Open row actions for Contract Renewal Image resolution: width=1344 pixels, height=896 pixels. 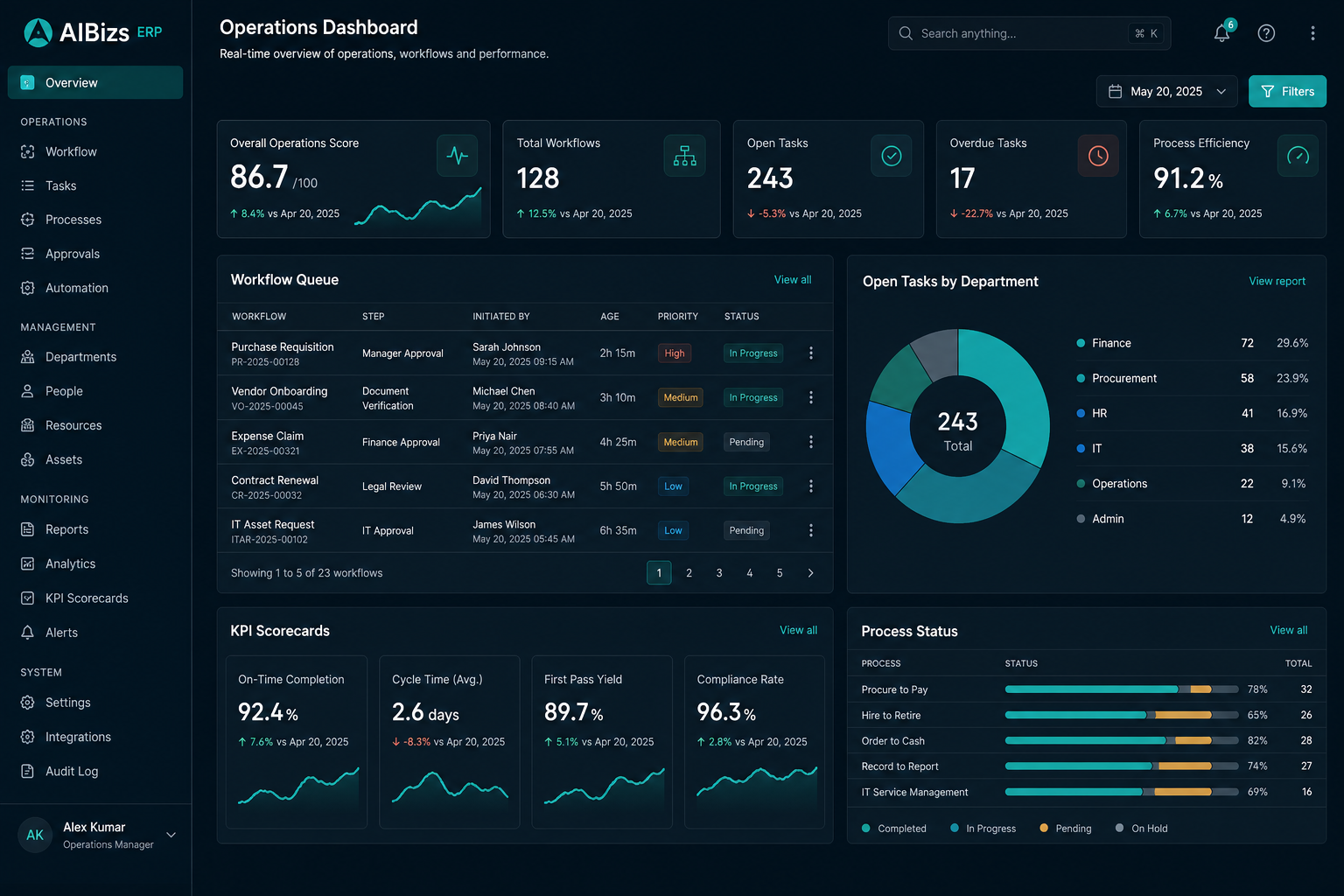(x=811, y=486)
